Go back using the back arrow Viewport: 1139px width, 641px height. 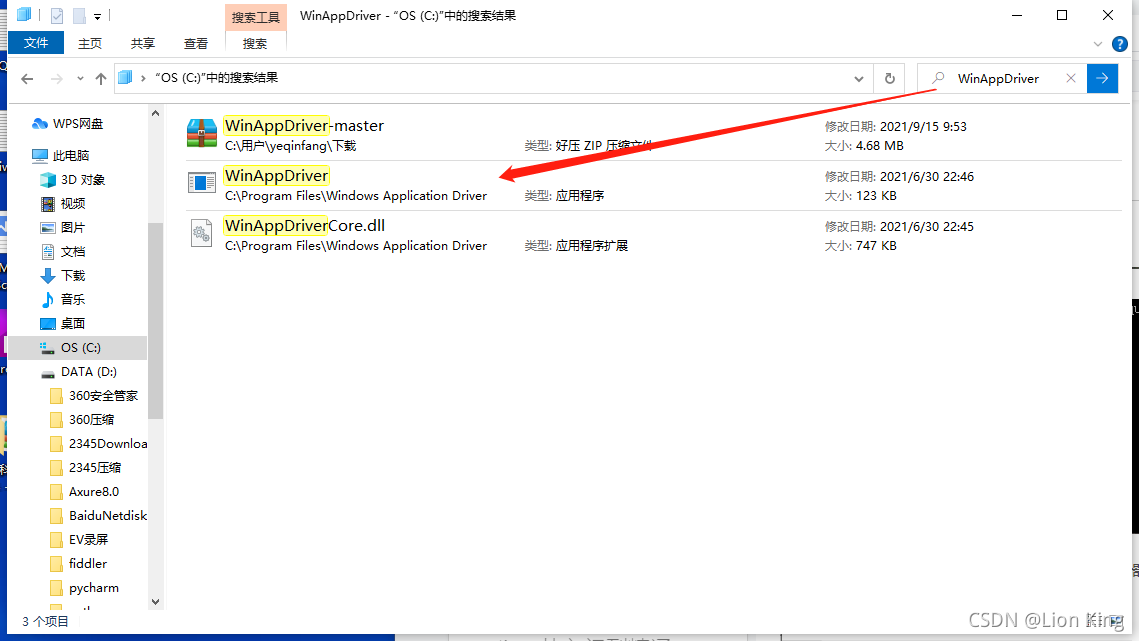[x=28, y=78]
